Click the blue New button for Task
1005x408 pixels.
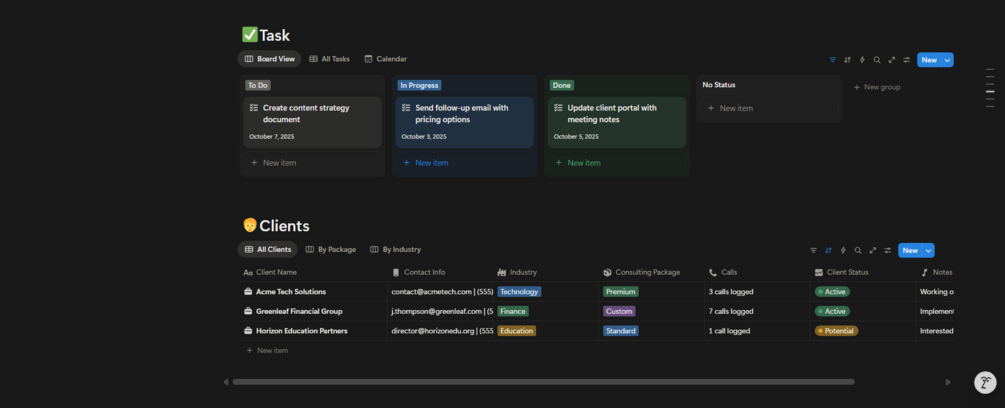[929, 60]
